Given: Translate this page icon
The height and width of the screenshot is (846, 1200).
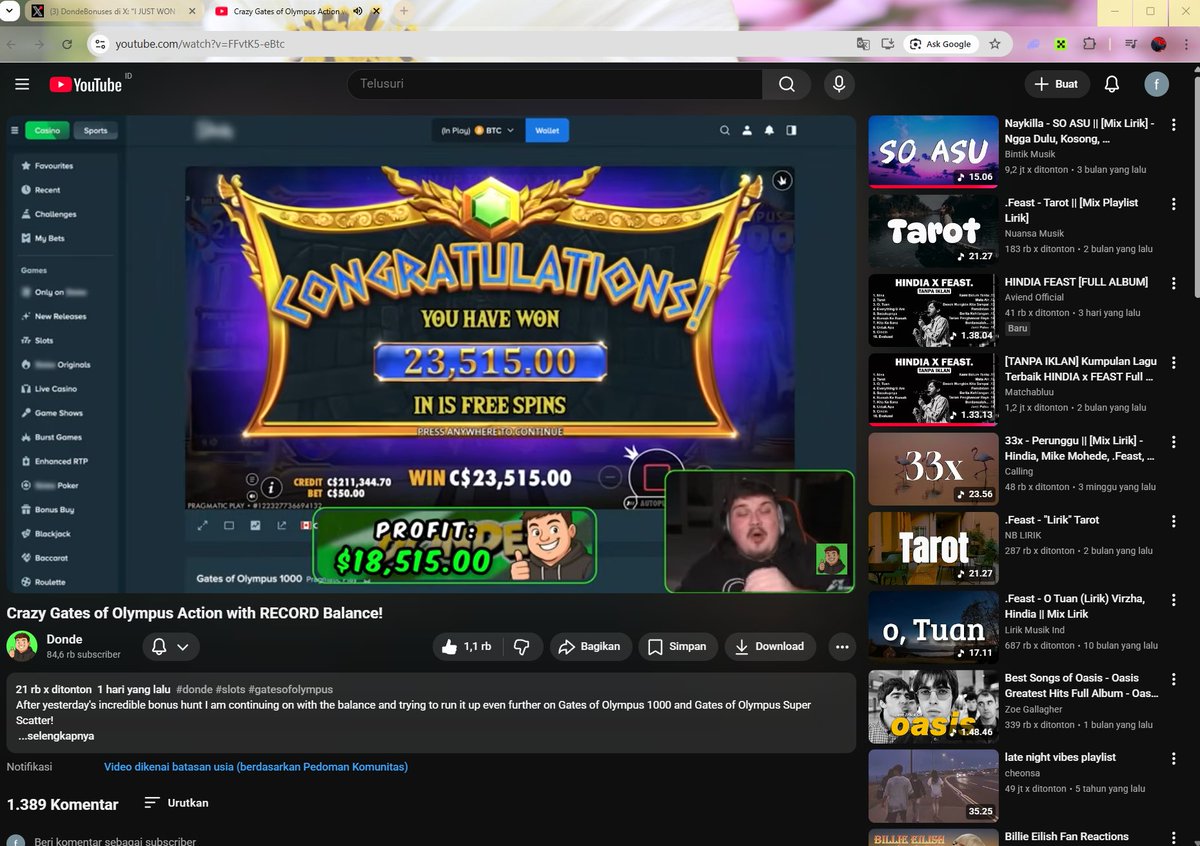Looking at the screenshot, I should [862, 44].
